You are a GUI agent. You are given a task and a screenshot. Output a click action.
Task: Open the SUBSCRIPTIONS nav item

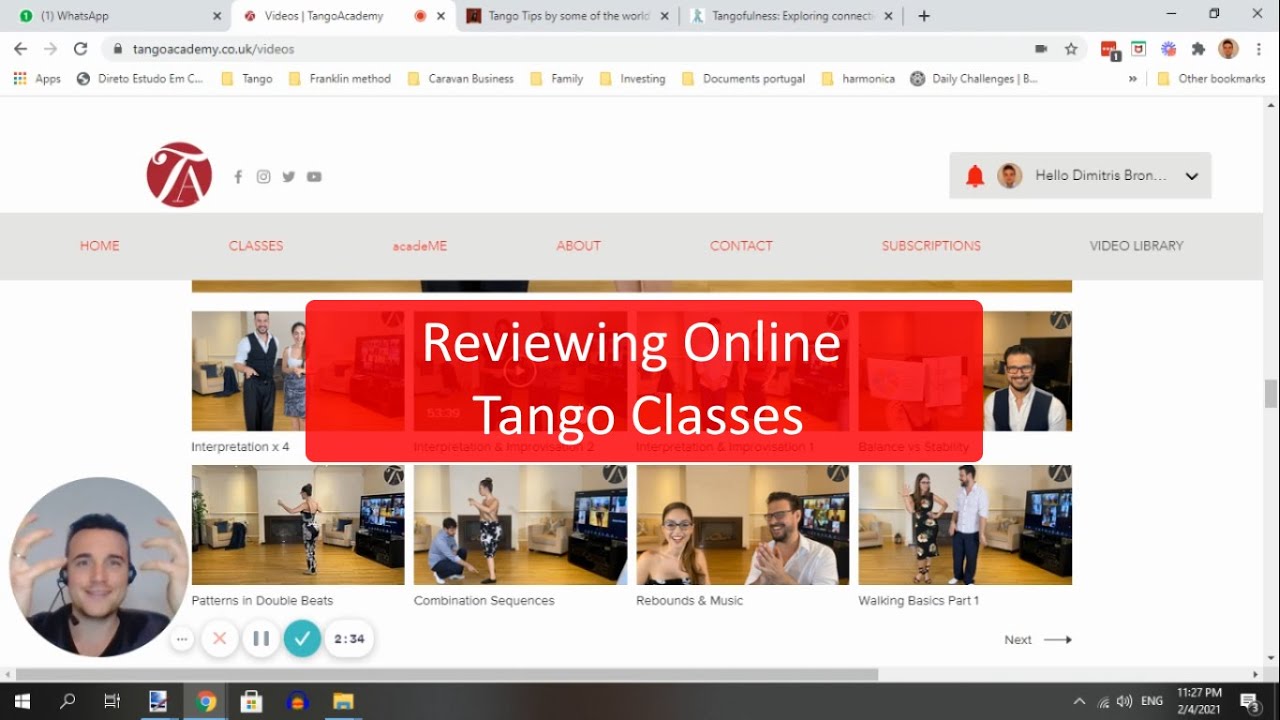[x=931, y=246]
